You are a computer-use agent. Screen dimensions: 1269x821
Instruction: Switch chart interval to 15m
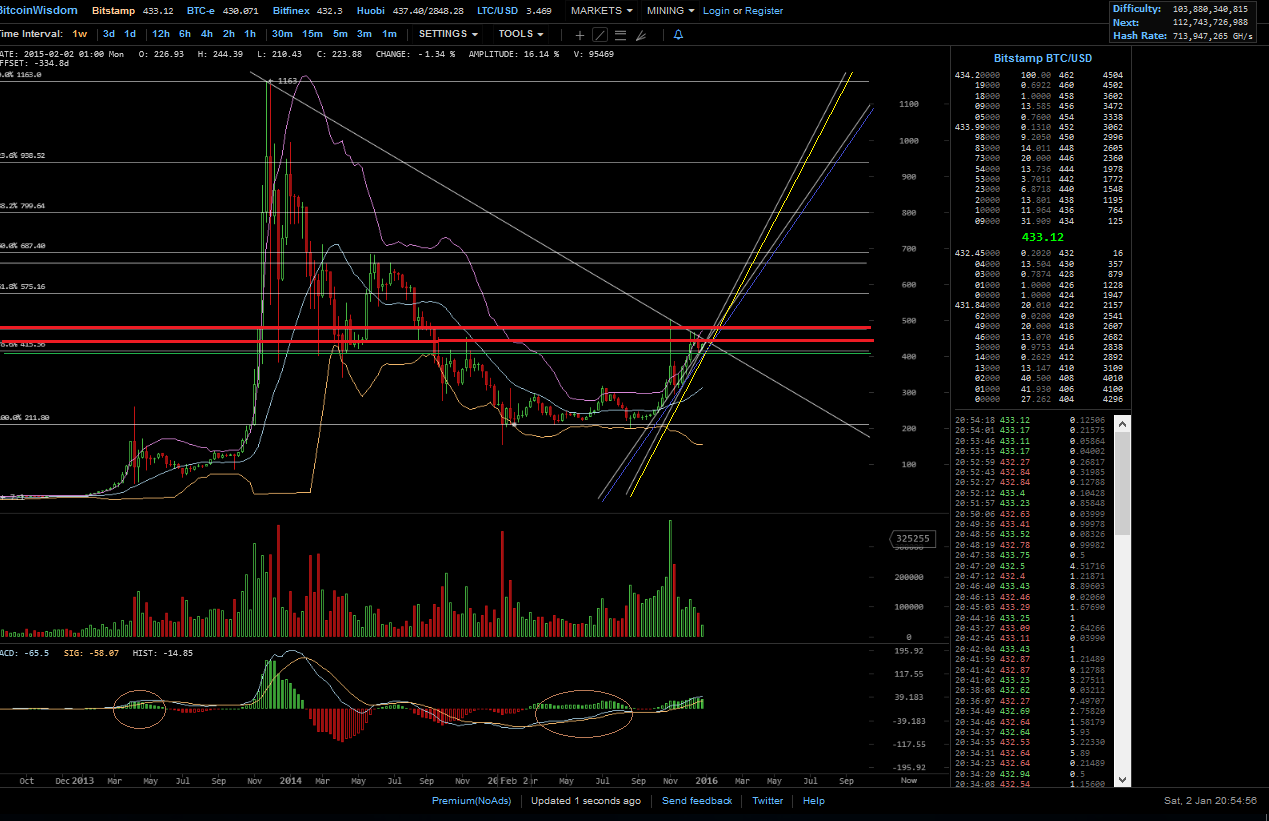(x=313, y=34)
